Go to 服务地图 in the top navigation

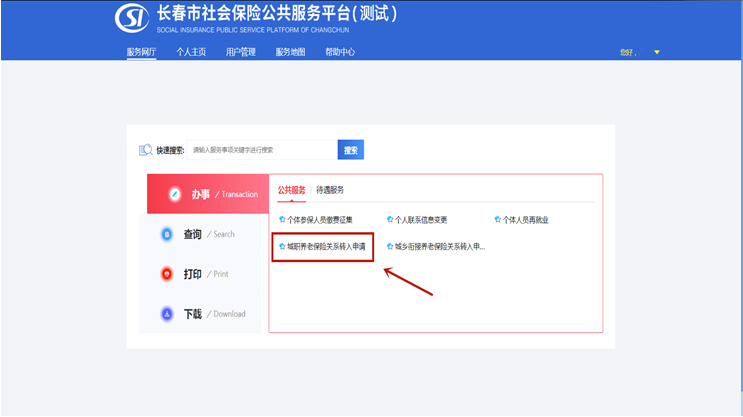(x=290, y=52)
